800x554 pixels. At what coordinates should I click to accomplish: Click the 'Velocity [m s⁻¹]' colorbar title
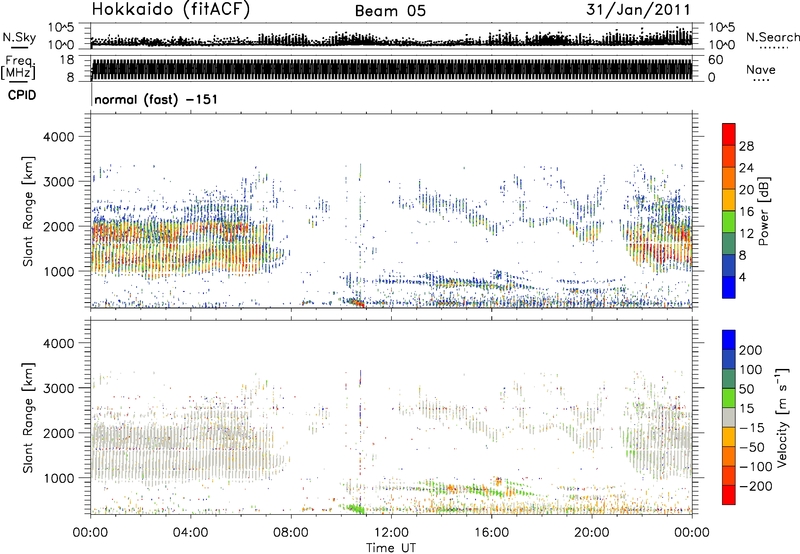(781, 417)
